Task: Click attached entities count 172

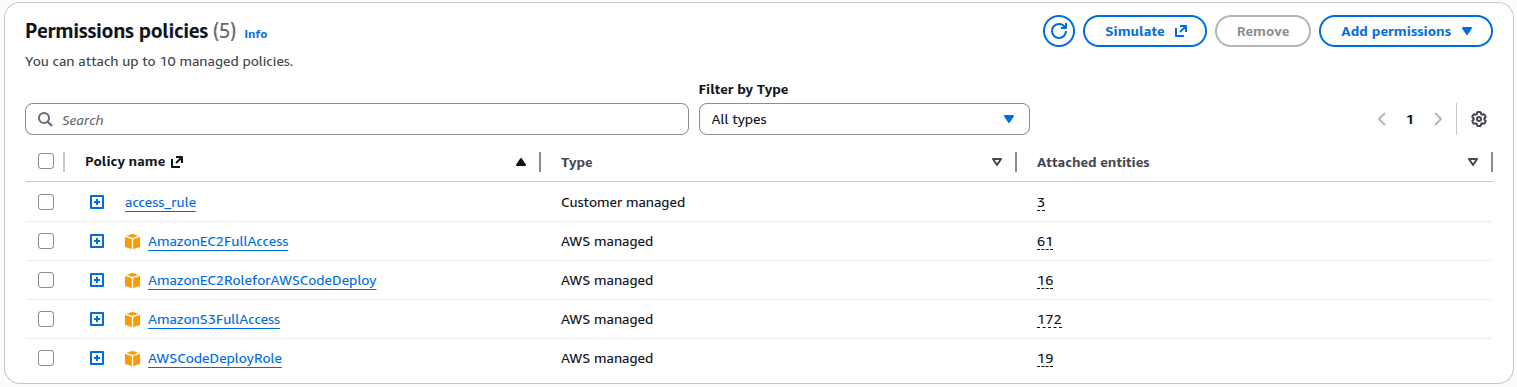Action: pos(1049,320)
